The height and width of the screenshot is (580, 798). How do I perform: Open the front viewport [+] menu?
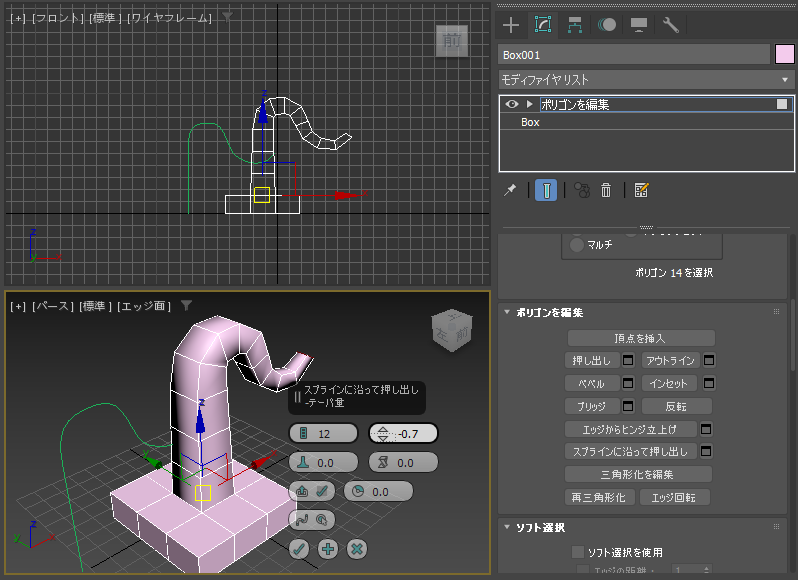click(x=18, y=18)
